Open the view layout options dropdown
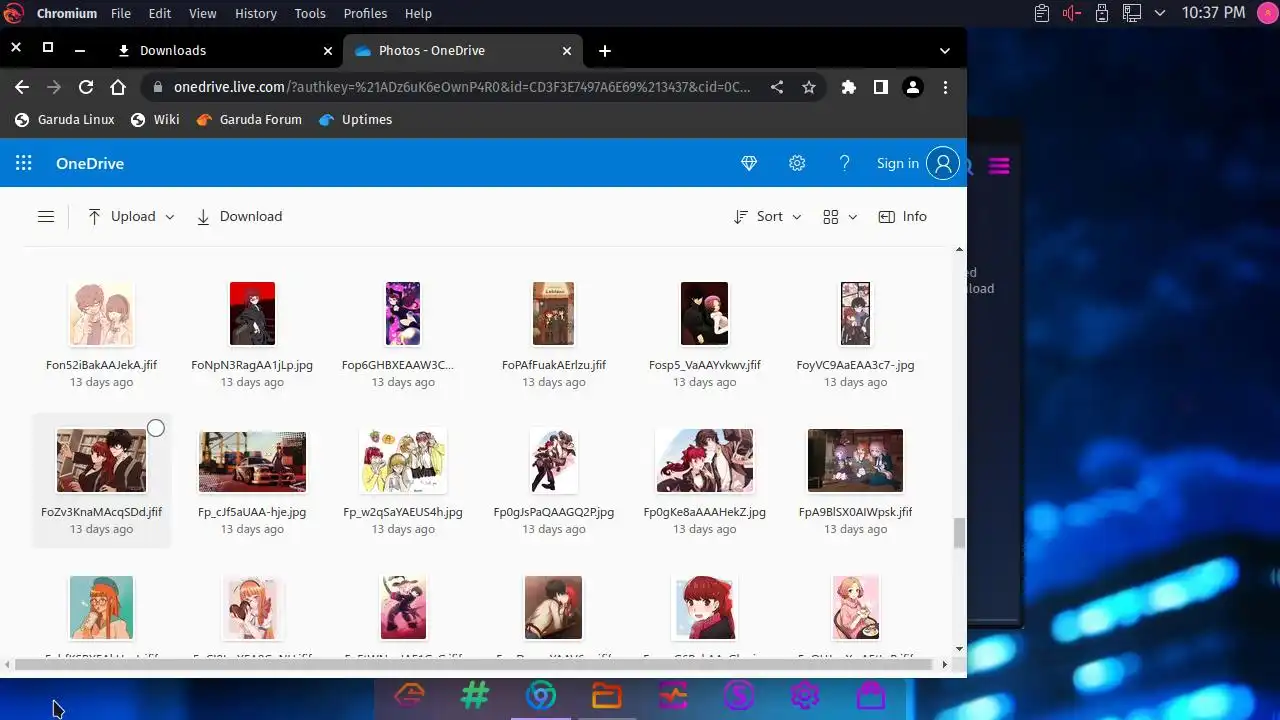1280x720 pixels. click(840, 217)
